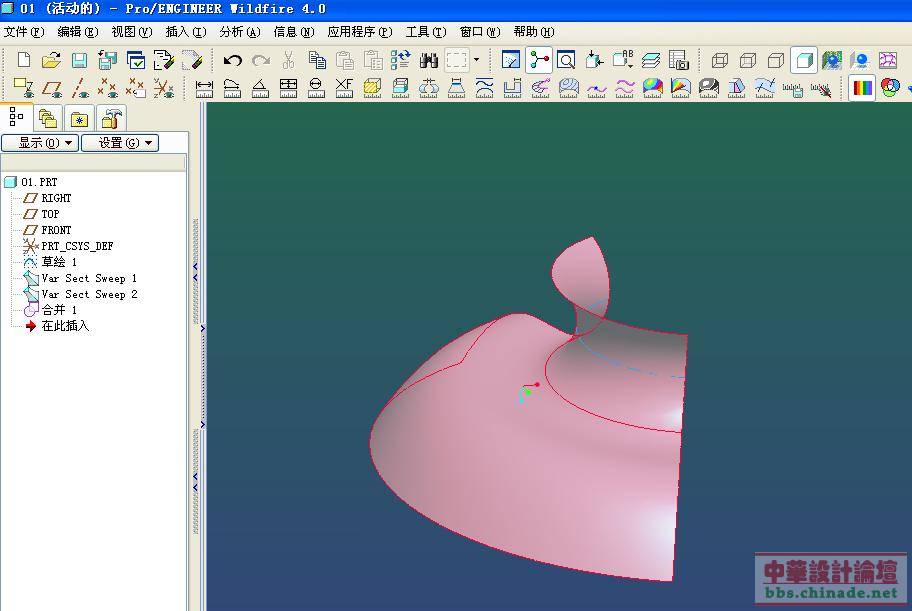Image resolution: width=912 pixels, height=611 pixels.
Task: Switch to the Connections tab with hammer icon
Action: [111, 119]
